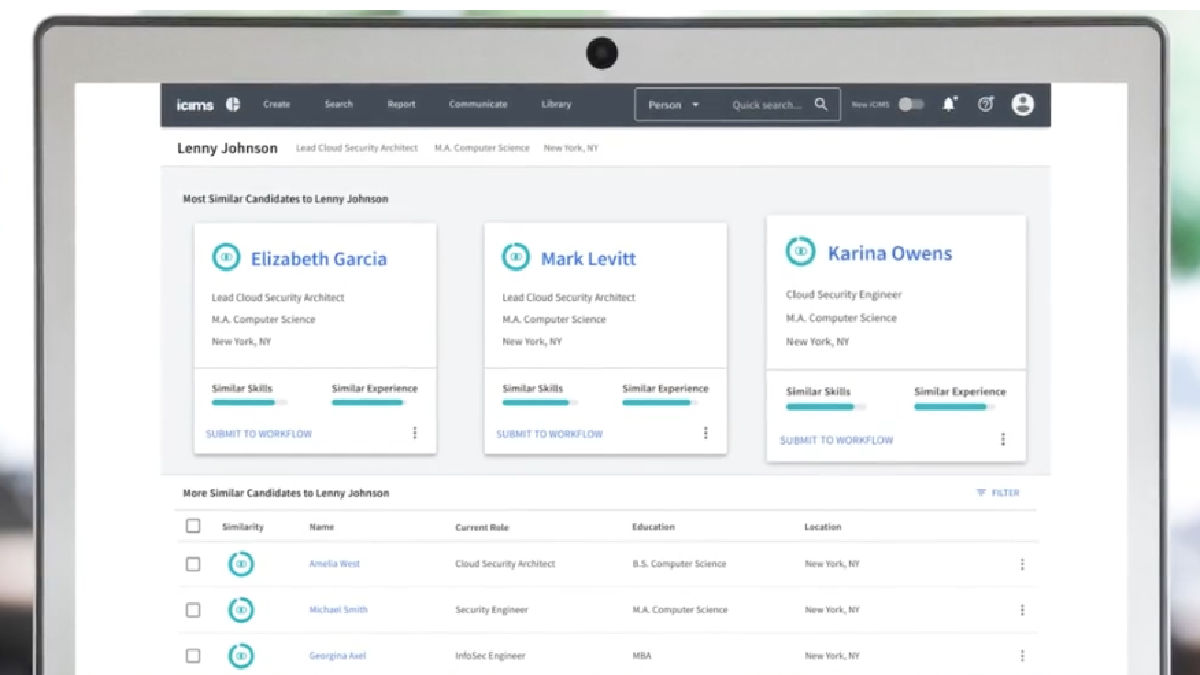This screenshot has width=1200, height=675.
Task: Click the Quick search input field
Action: (x=766, y=104)
